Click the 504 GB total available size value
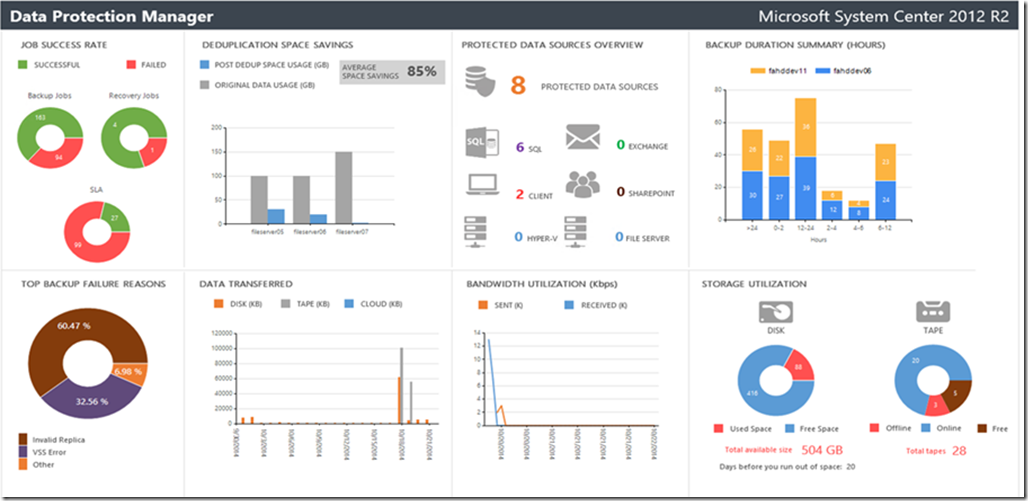 tap(823, 450)
